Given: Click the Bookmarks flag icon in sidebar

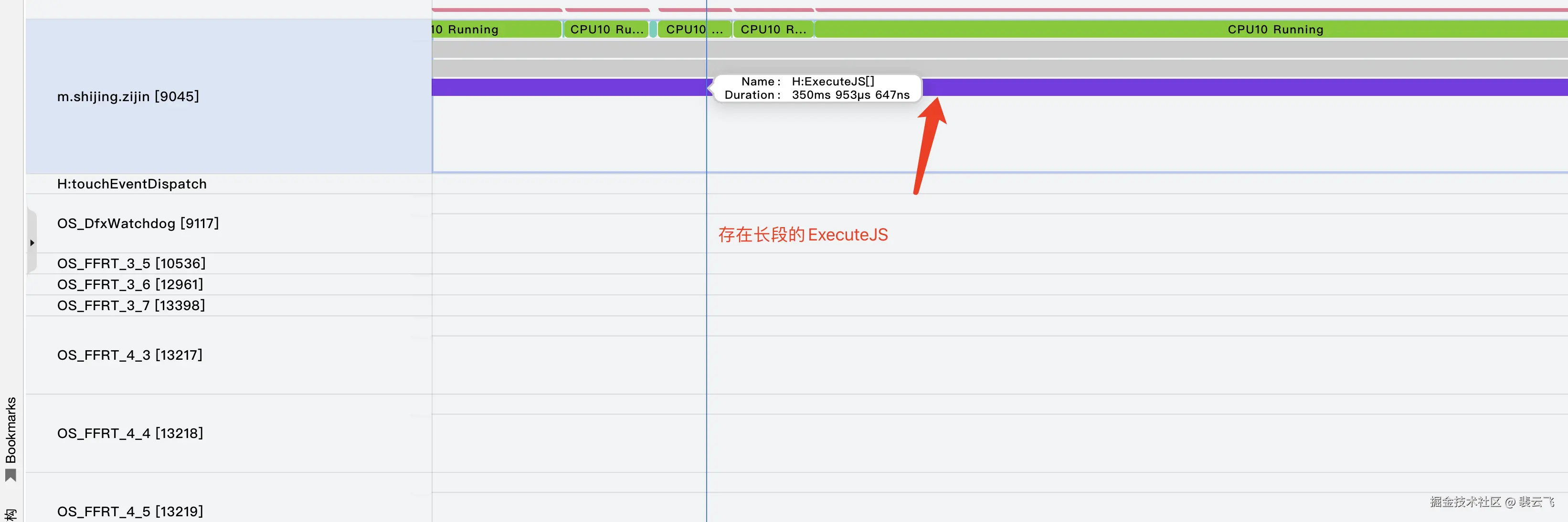Looking at the screenshot, I should [x=11, y=475].
